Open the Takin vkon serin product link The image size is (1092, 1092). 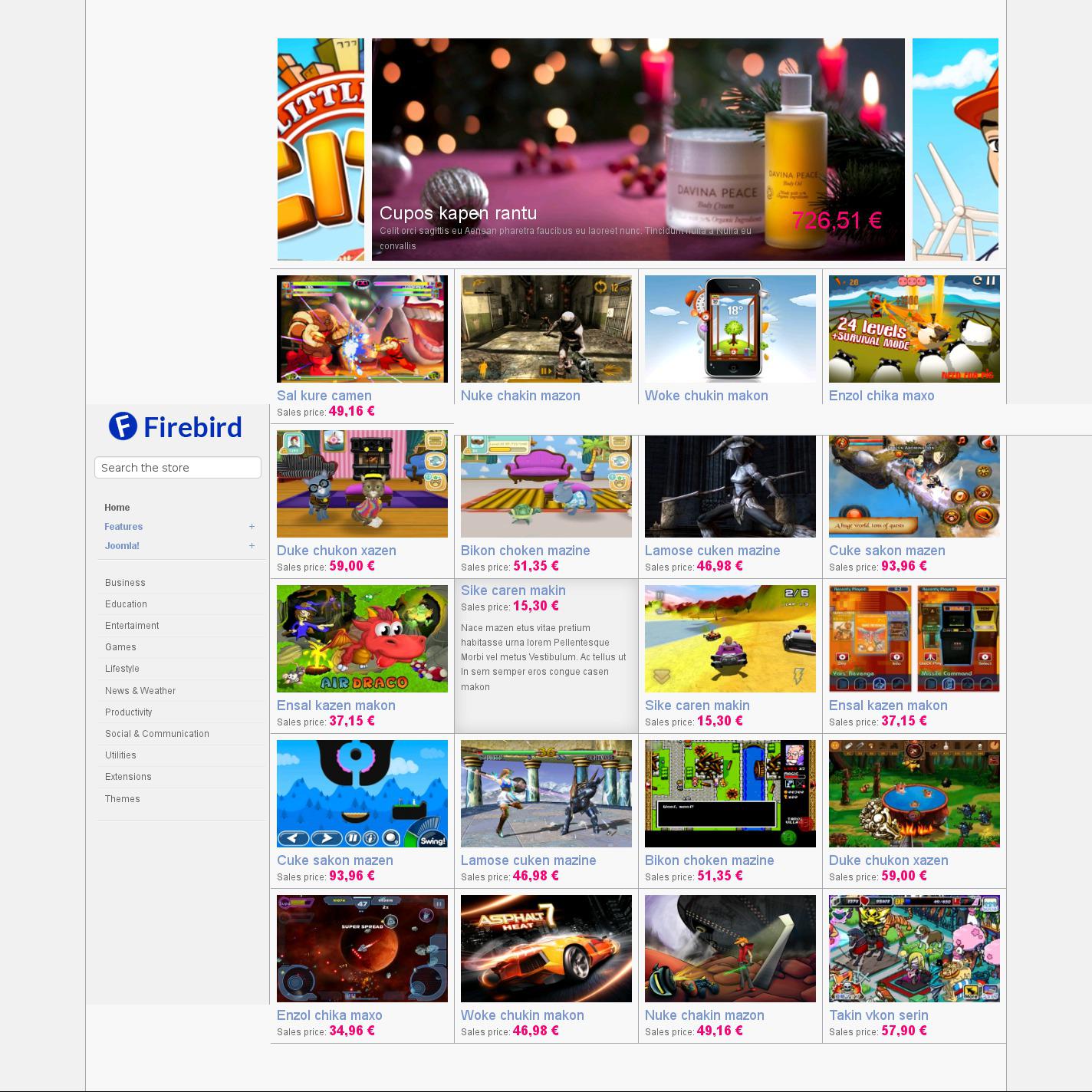(878, 1015)
